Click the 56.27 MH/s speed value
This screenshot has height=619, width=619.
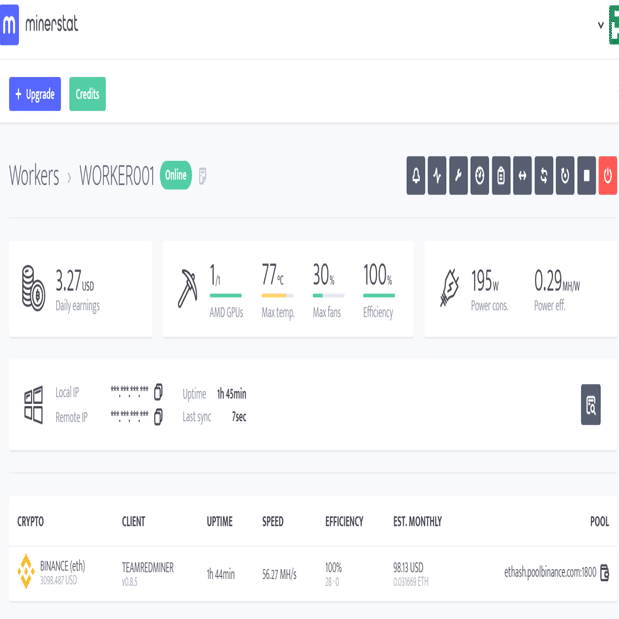(279, 574)
